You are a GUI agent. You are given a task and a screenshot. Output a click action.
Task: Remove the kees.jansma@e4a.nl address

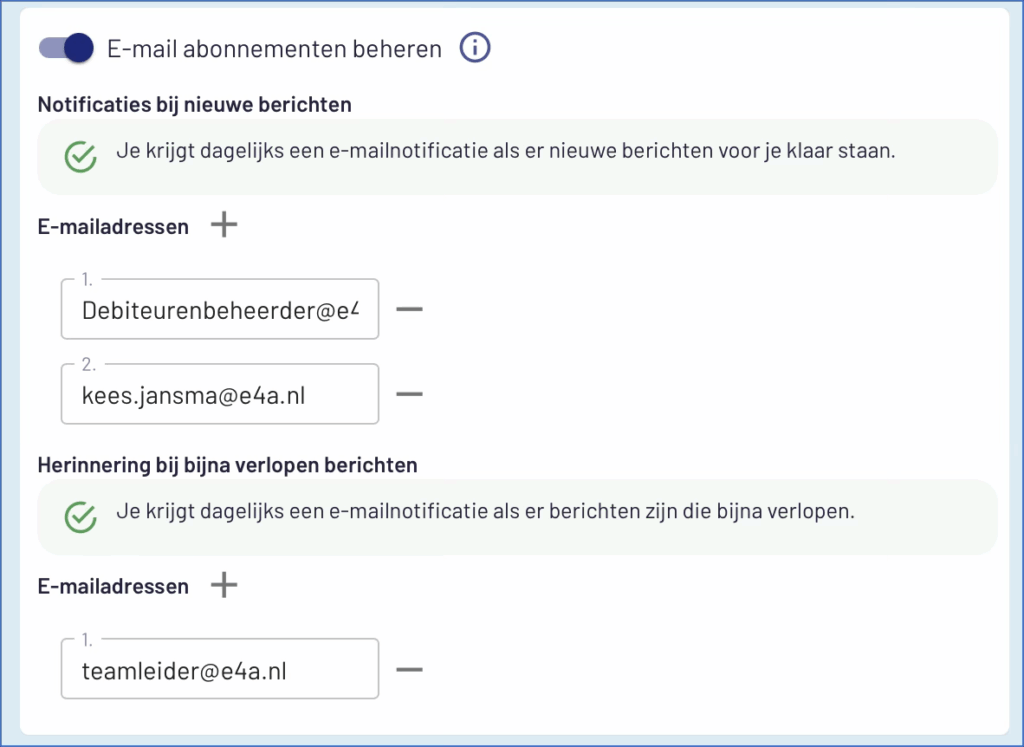(x=409, y=394)
